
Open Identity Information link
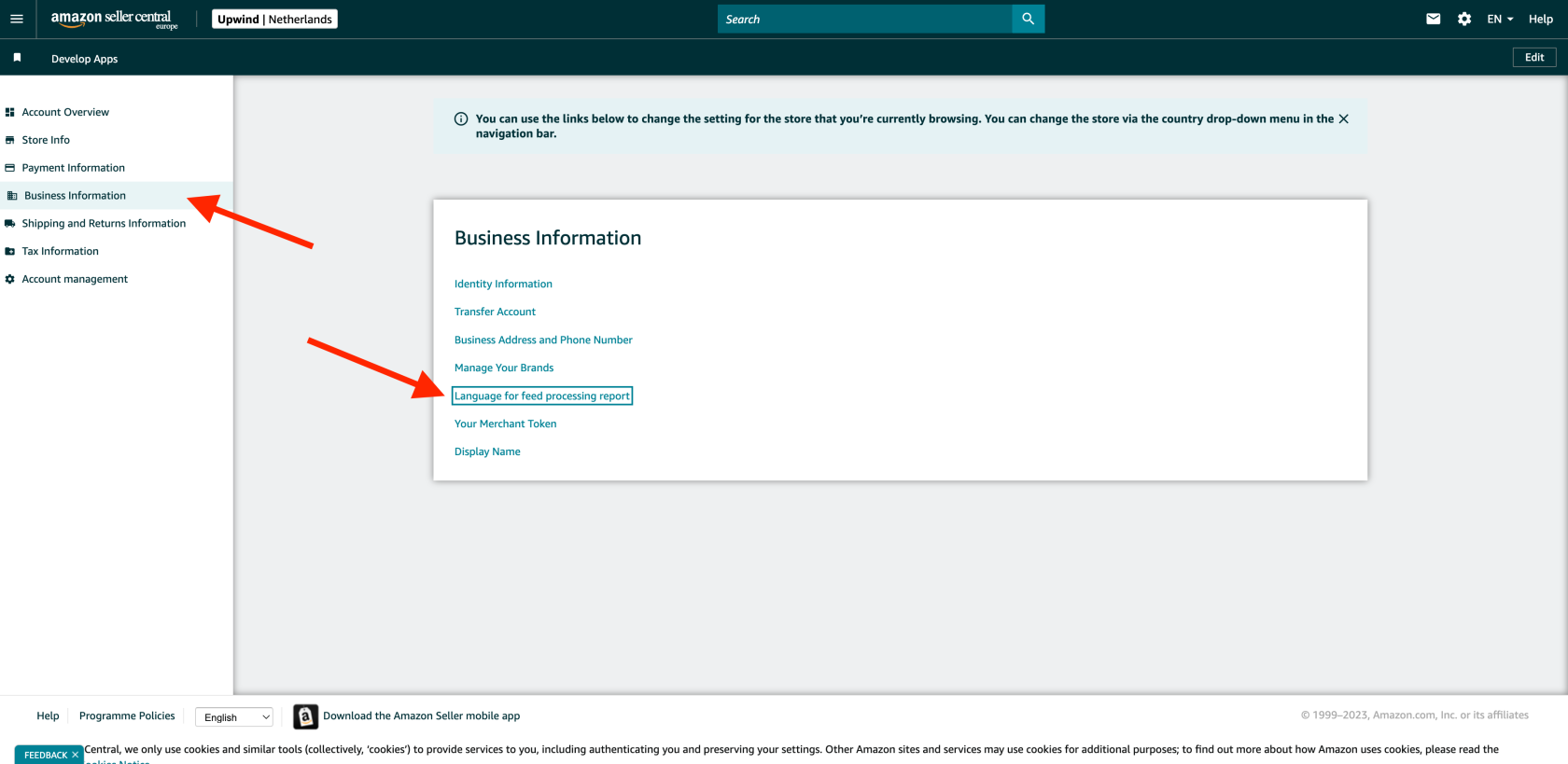[x=503, y=284]
